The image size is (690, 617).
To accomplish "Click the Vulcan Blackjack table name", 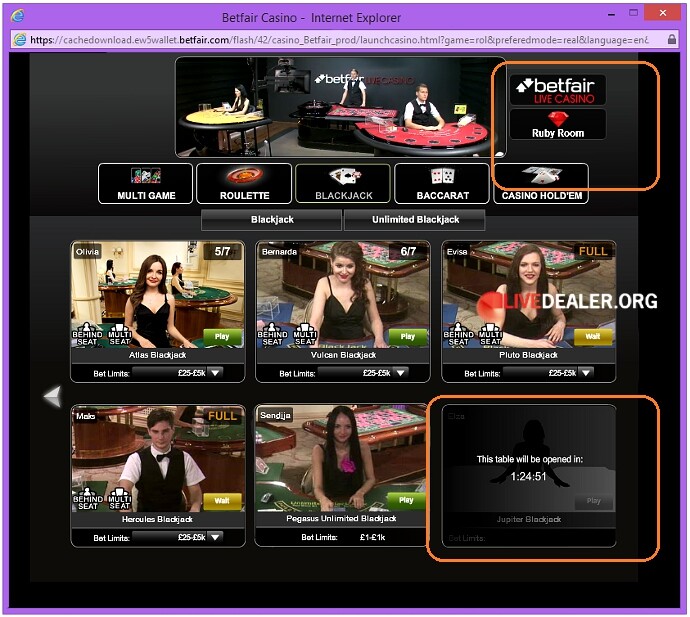I will point(343,355).
